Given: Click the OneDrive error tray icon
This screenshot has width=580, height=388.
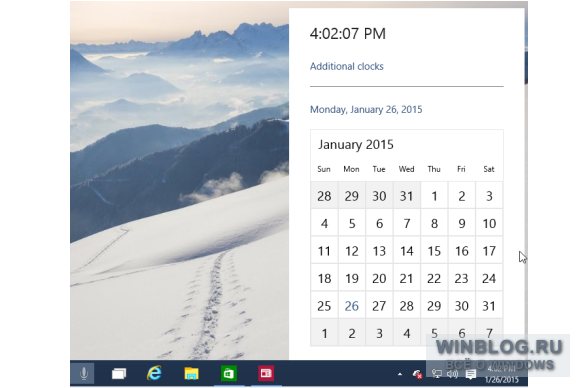Looking at the screenshot, I should 417,374.
